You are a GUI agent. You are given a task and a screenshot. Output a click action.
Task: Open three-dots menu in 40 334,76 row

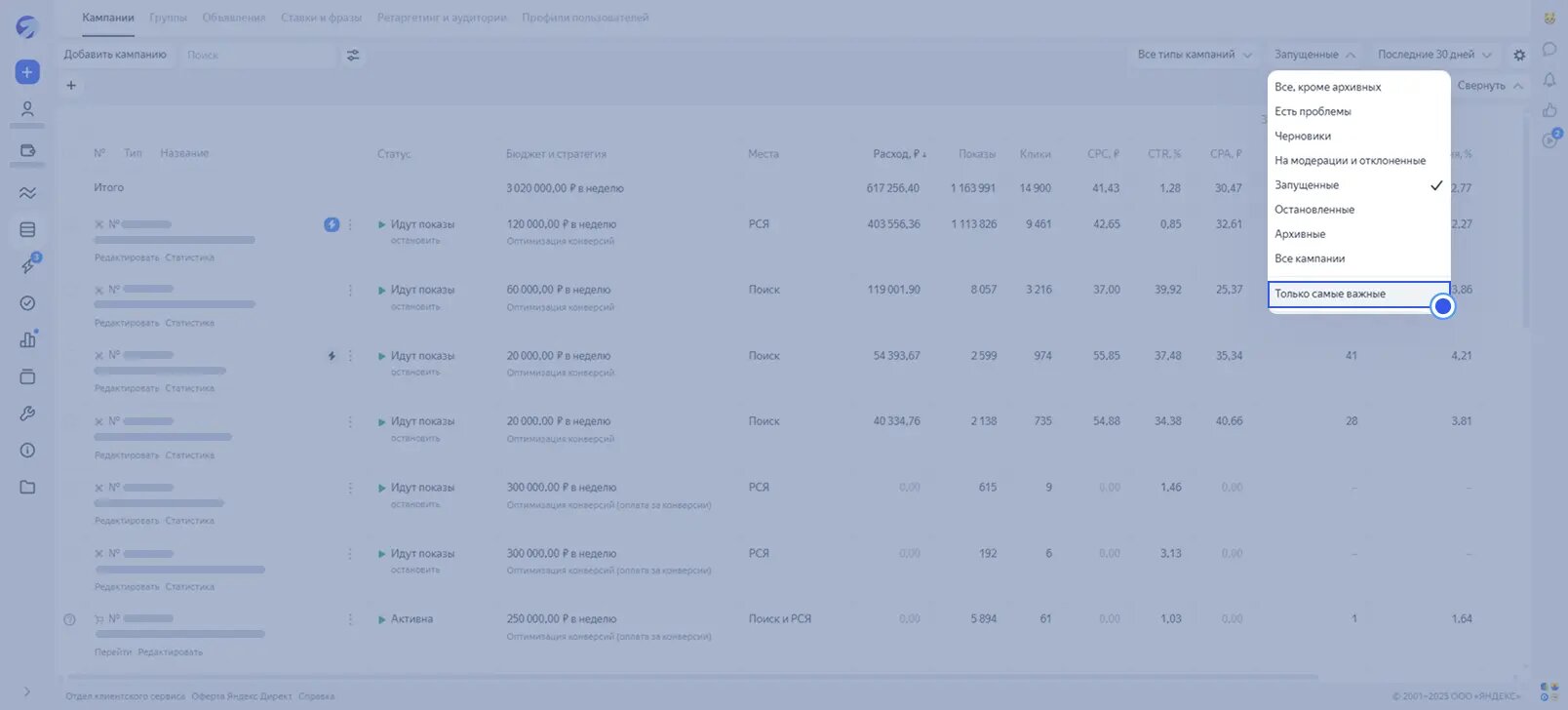(350, 422)
